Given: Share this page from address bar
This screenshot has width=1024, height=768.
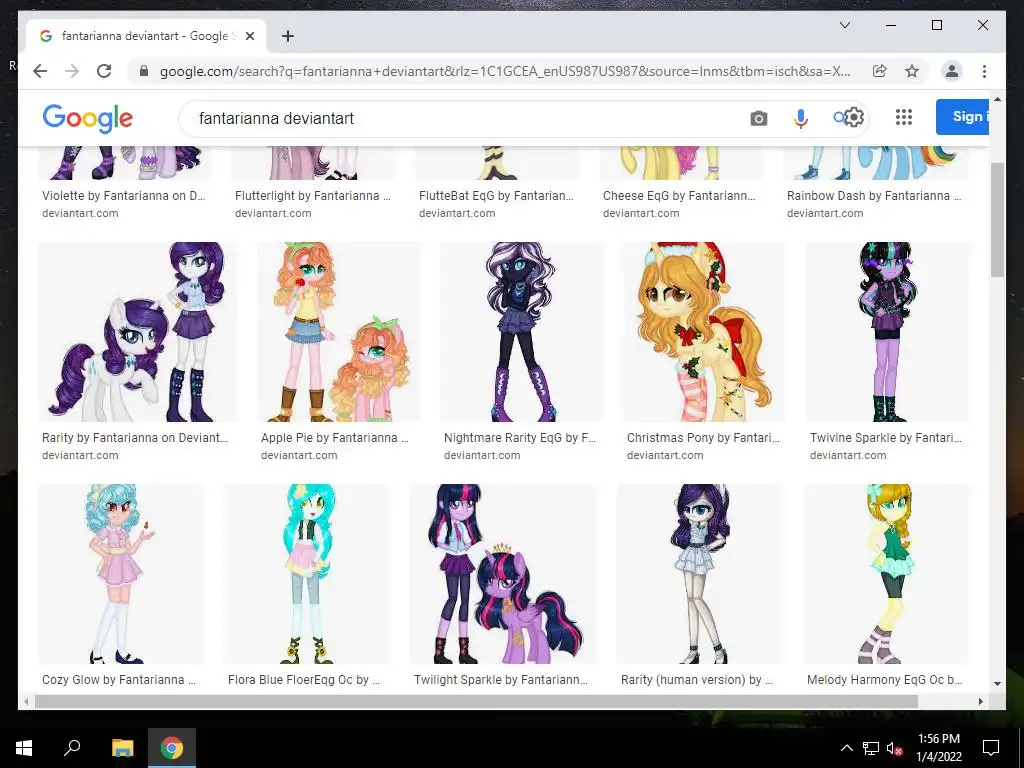Looking at the screenshot, I should (x=880, y=71).
